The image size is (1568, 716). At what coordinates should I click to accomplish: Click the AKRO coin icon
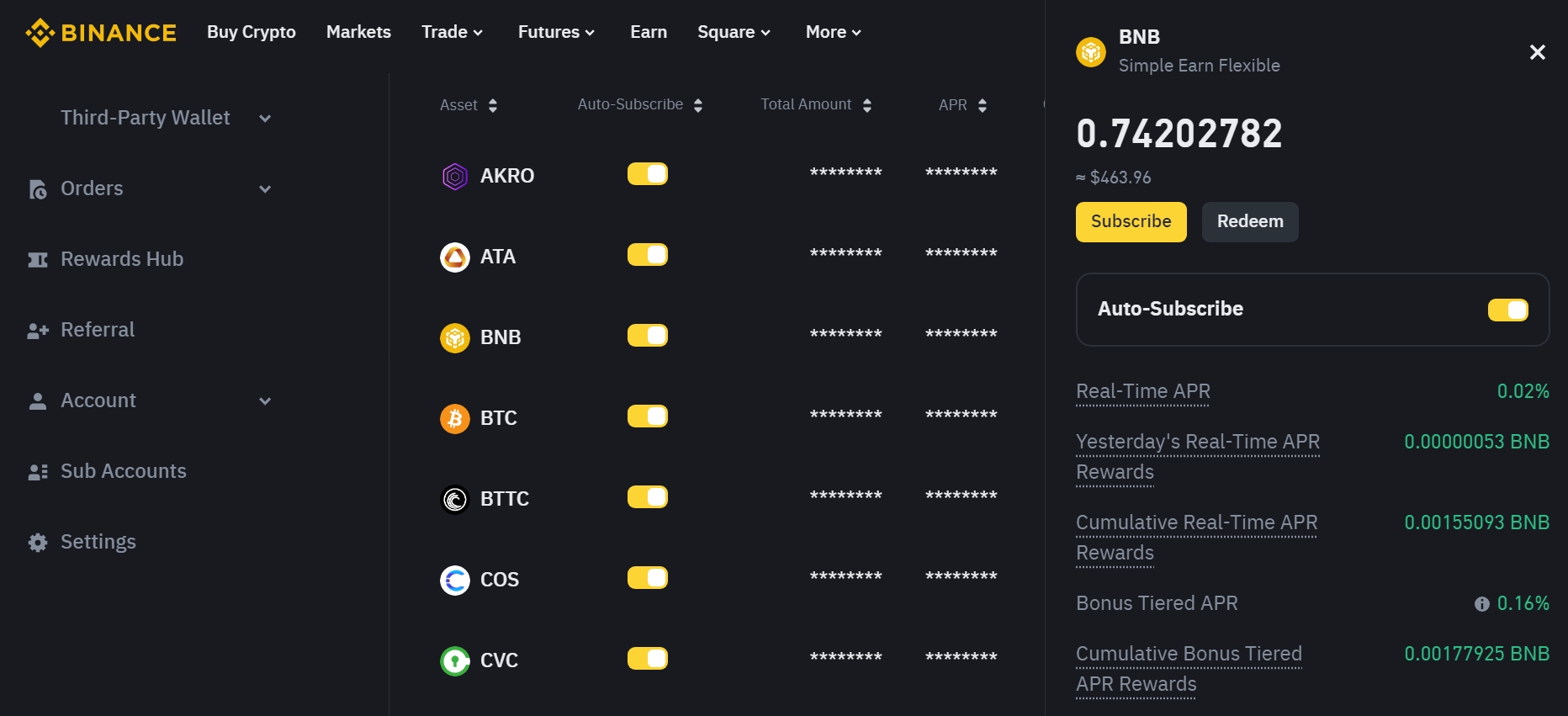(x=455, y=176)
